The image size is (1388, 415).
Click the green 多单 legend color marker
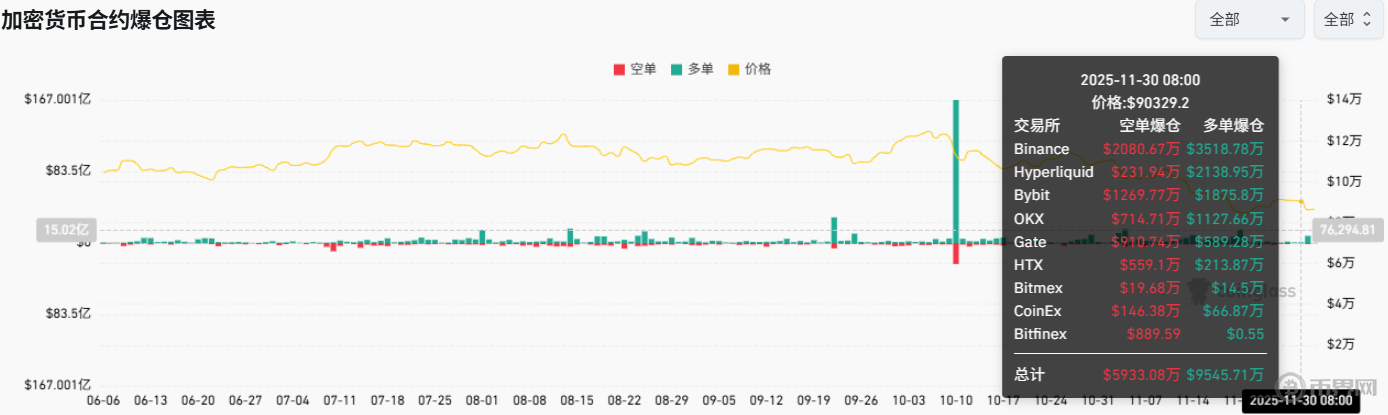point(677,70)
